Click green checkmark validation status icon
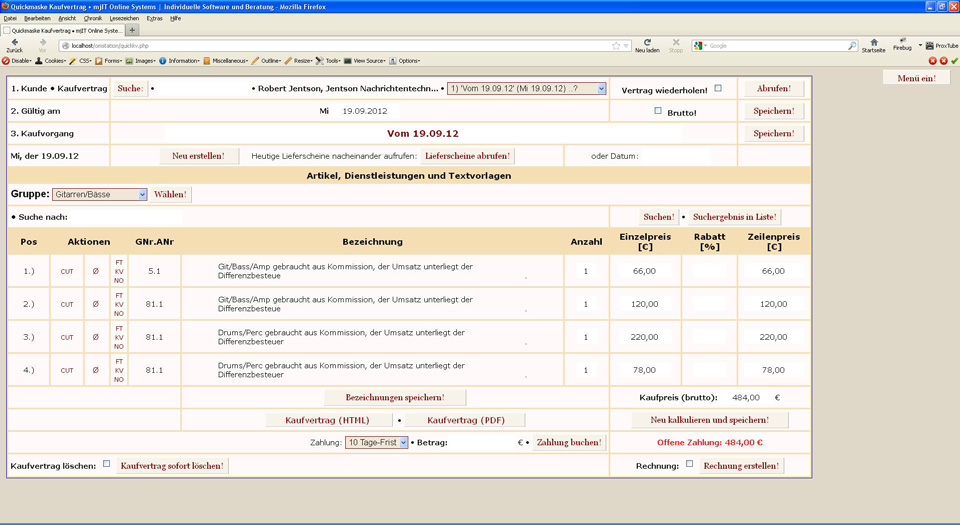 (954, 61)
